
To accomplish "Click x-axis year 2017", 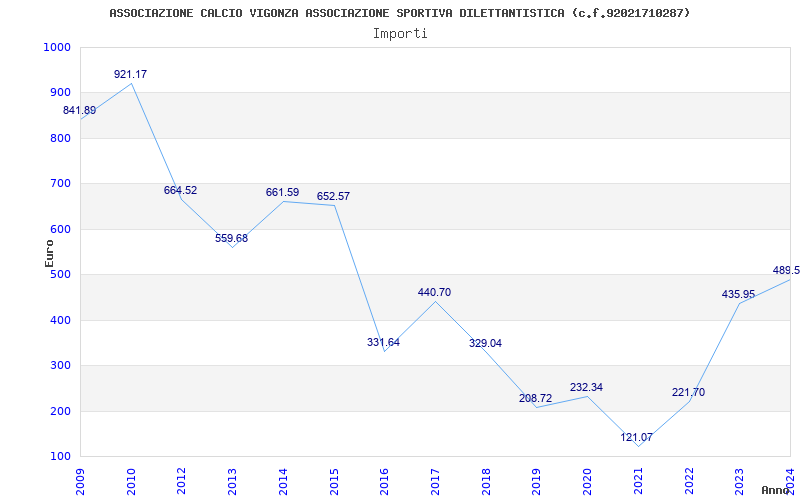I will click(x=435, y=481).
